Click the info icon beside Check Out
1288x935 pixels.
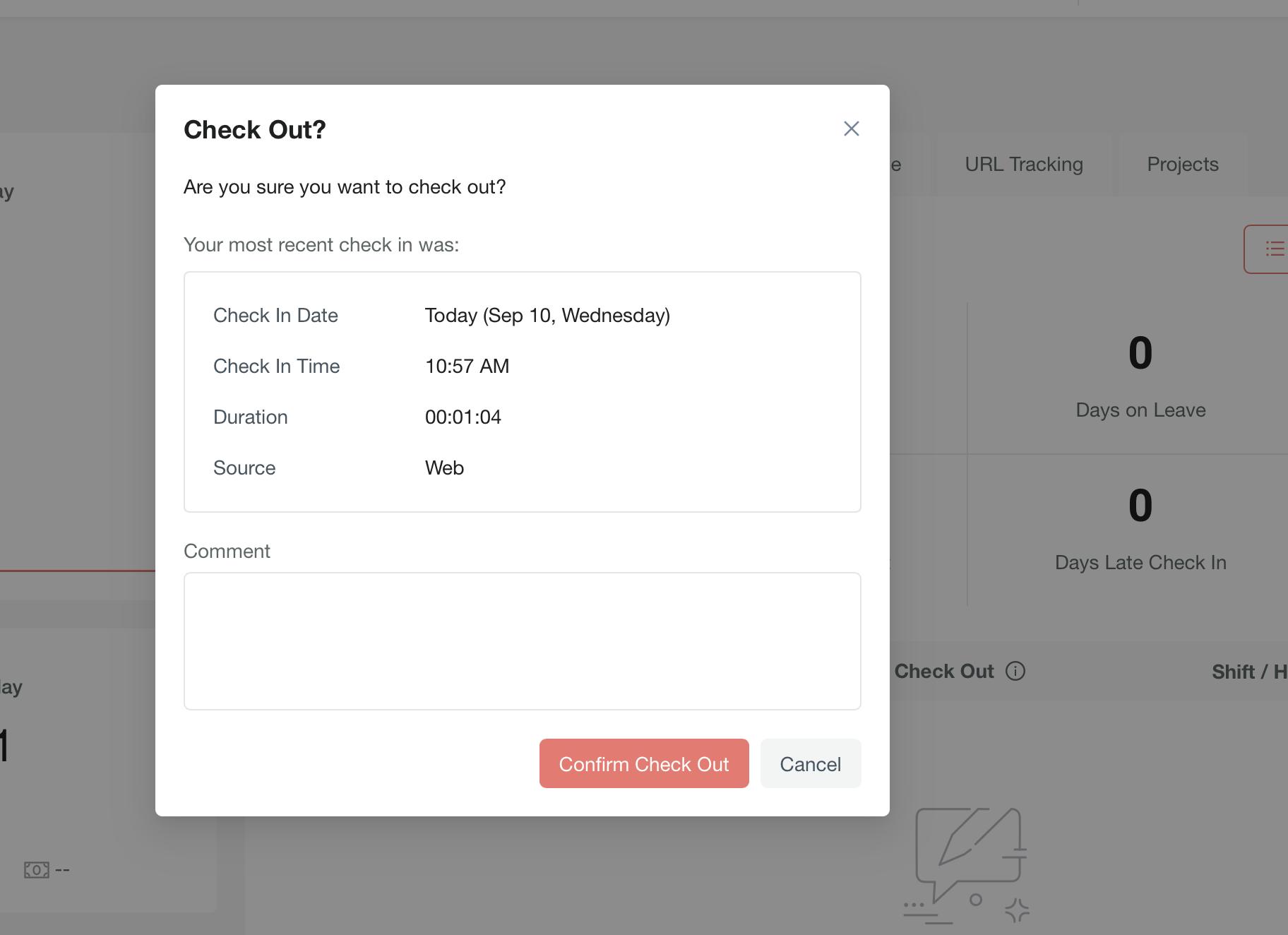tap(1015, 671)
